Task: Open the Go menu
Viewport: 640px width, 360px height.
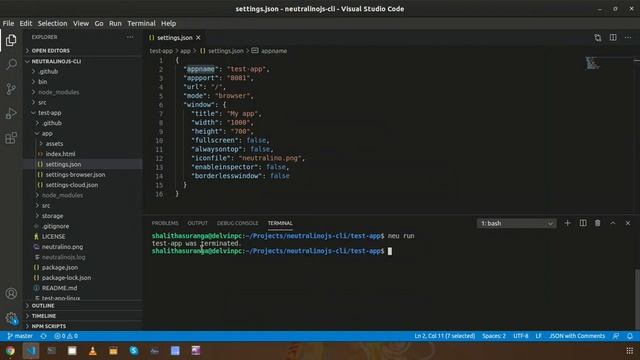Action: tap(99, 23)
